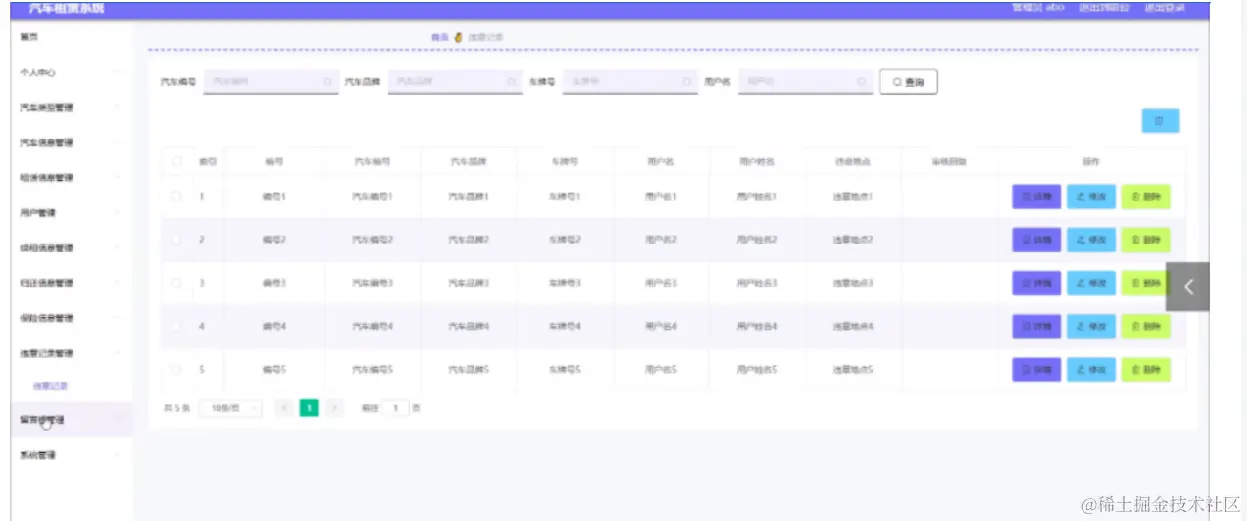1247x521 pixels.
Task: Expand the 租赁信息管理 sidebar chevron
Action: (118, 177)
